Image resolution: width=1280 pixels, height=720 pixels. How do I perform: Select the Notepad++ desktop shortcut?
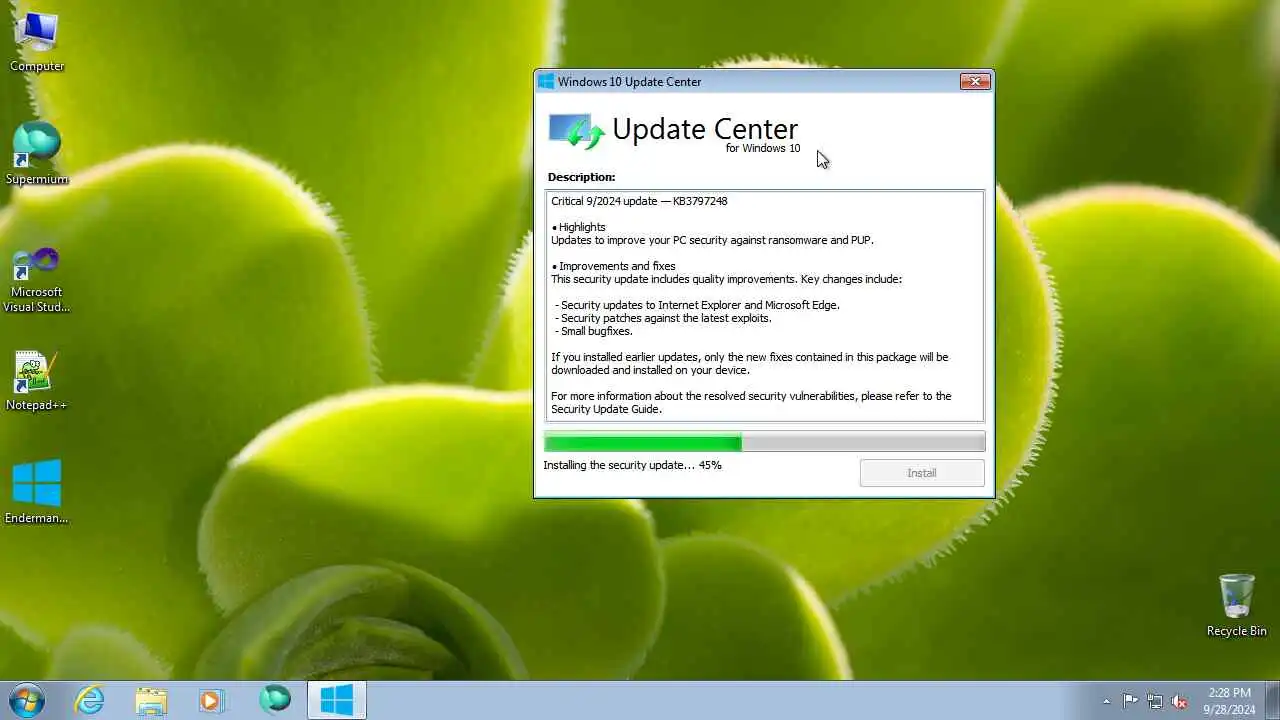[x=37, y=380]
